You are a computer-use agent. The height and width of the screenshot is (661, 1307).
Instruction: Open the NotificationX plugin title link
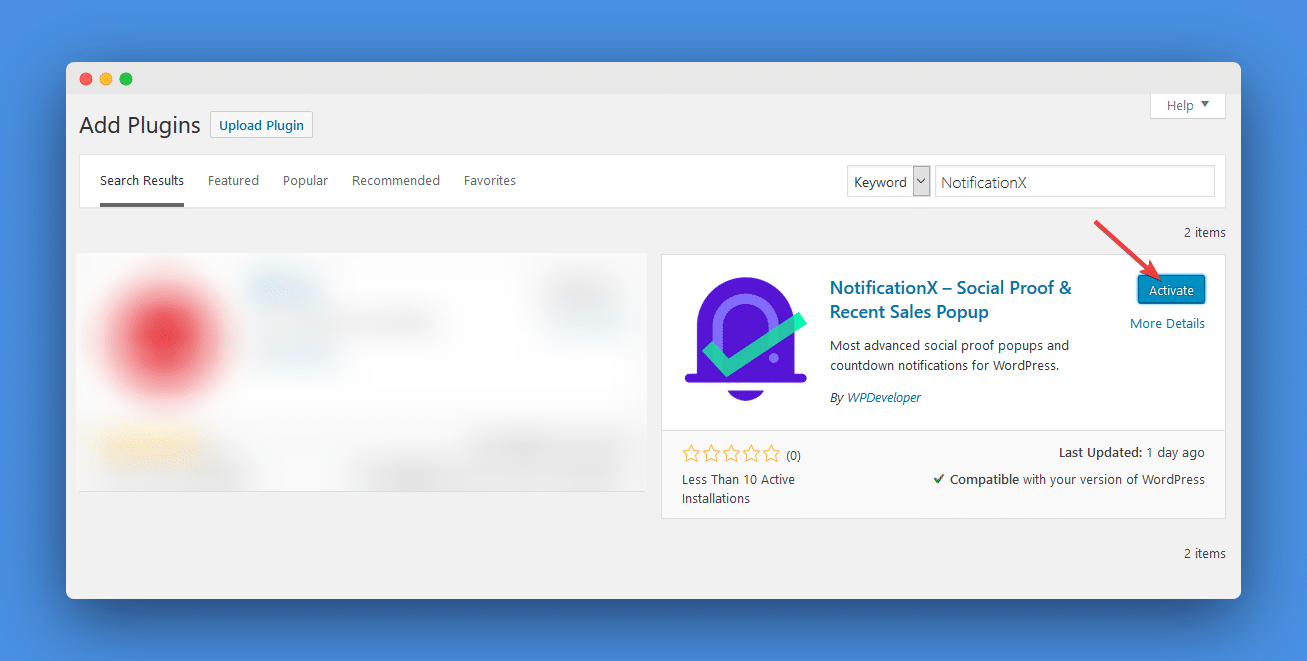click(x=950, y=299)
